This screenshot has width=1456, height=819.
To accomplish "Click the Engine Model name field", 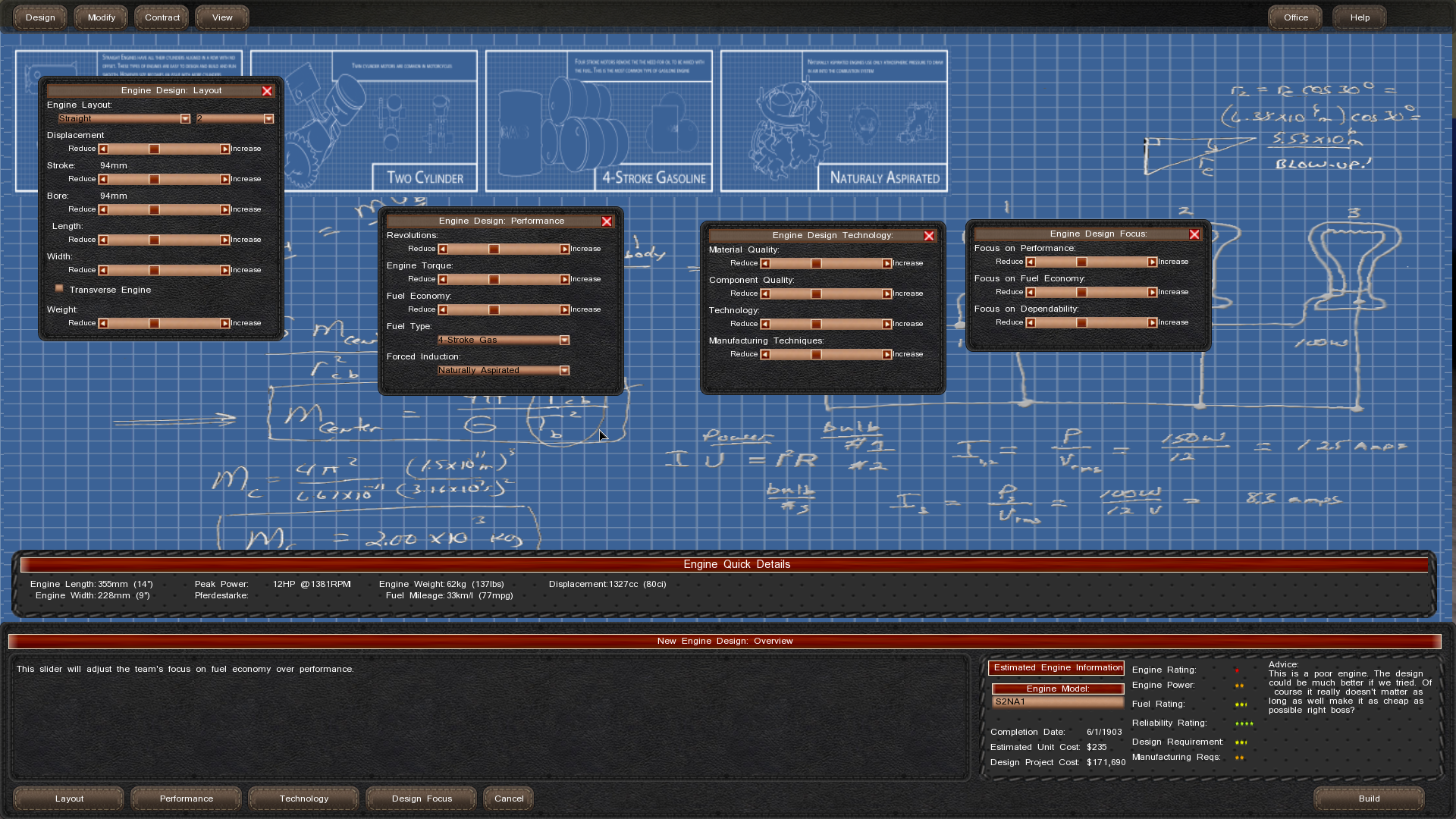I will click(1057, 702).
